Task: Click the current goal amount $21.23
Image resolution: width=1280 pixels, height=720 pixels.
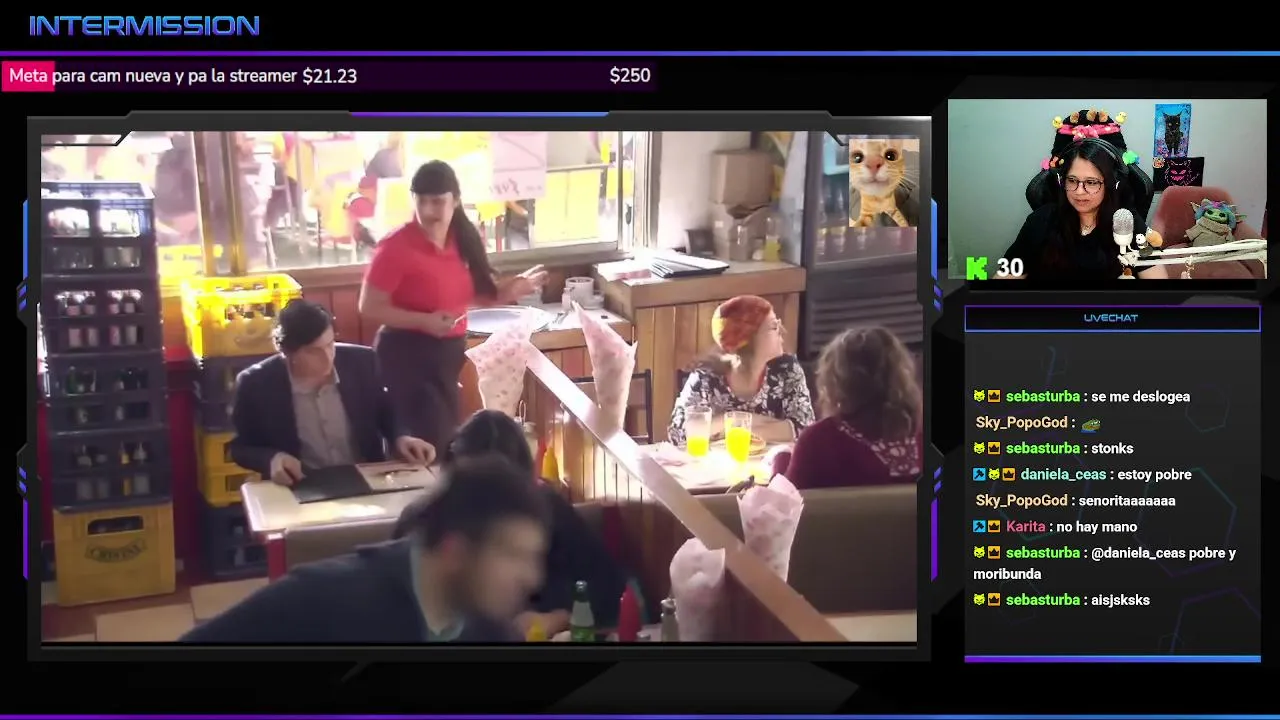Action: (x=329, y=76)
